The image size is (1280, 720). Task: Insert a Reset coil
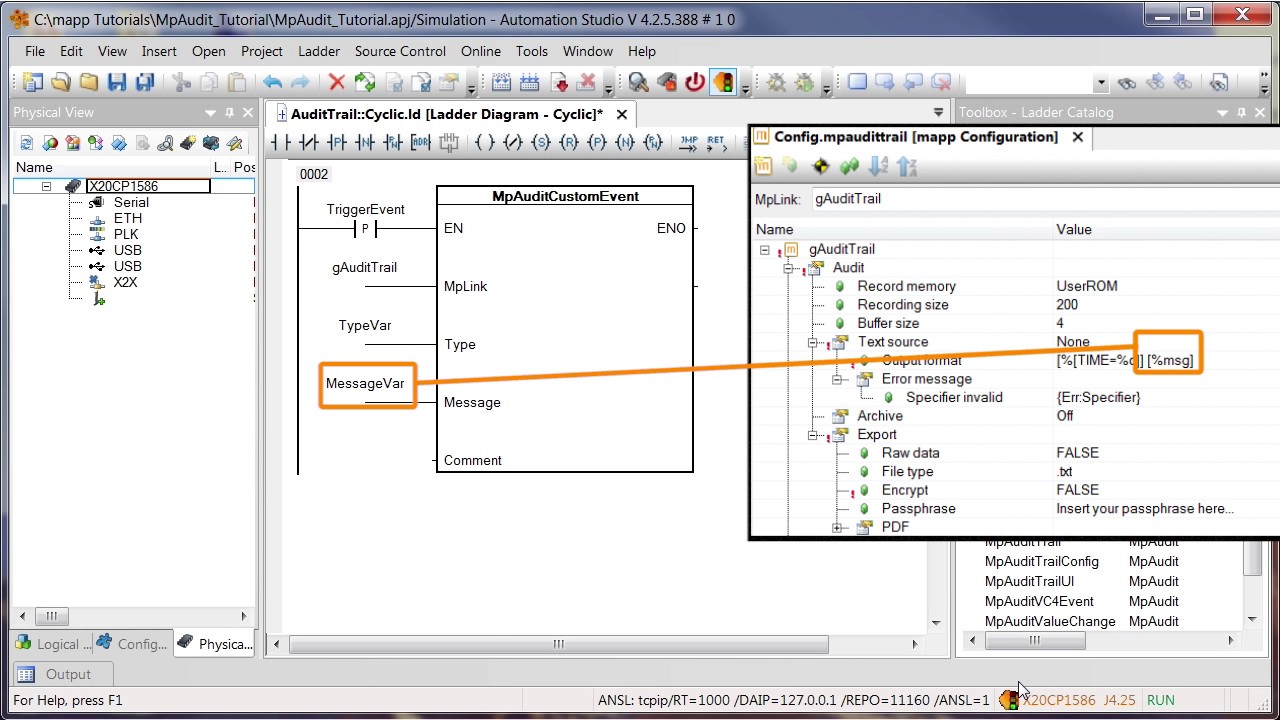pyautogui.click(x=569, y=143)
